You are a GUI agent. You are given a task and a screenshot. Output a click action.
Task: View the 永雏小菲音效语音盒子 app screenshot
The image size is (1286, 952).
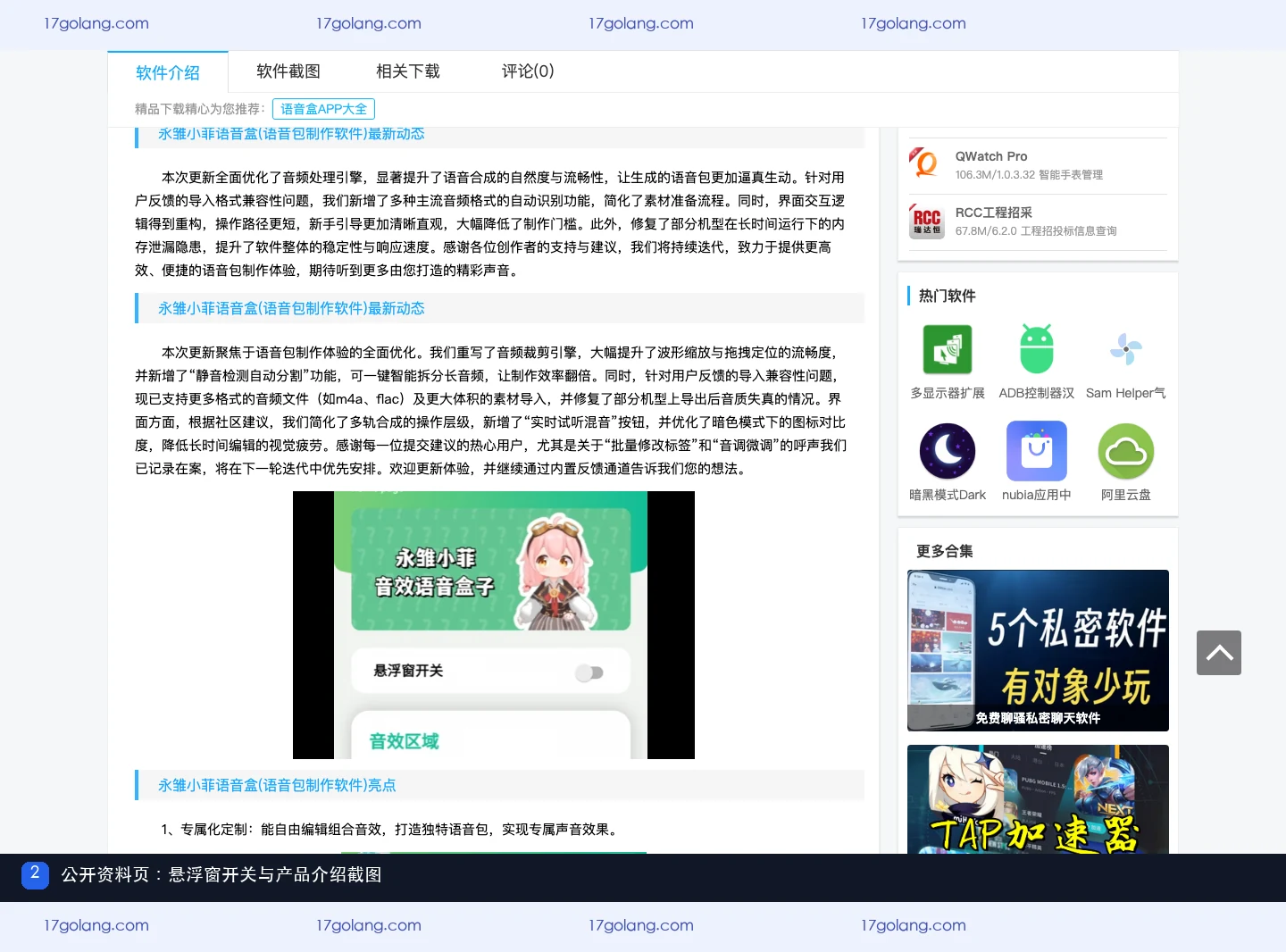tap(494, 625)
